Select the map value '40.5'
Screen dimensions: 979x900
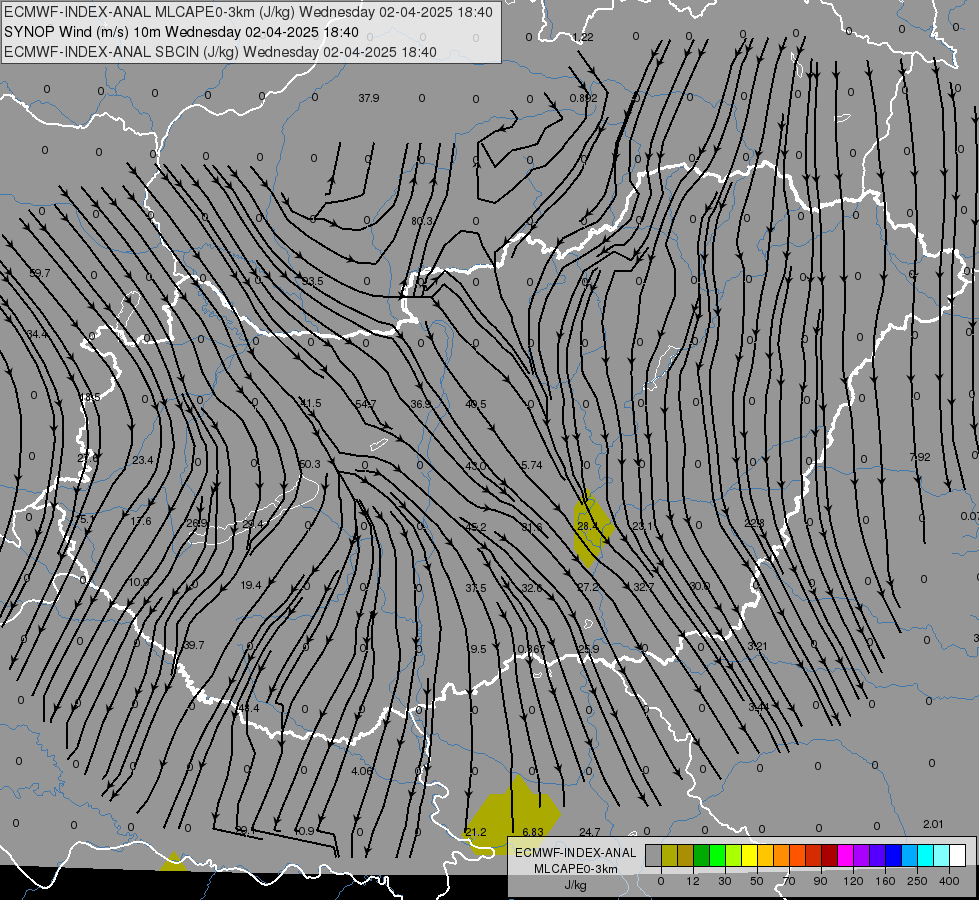pyautogui.click(x=476, y=404)
